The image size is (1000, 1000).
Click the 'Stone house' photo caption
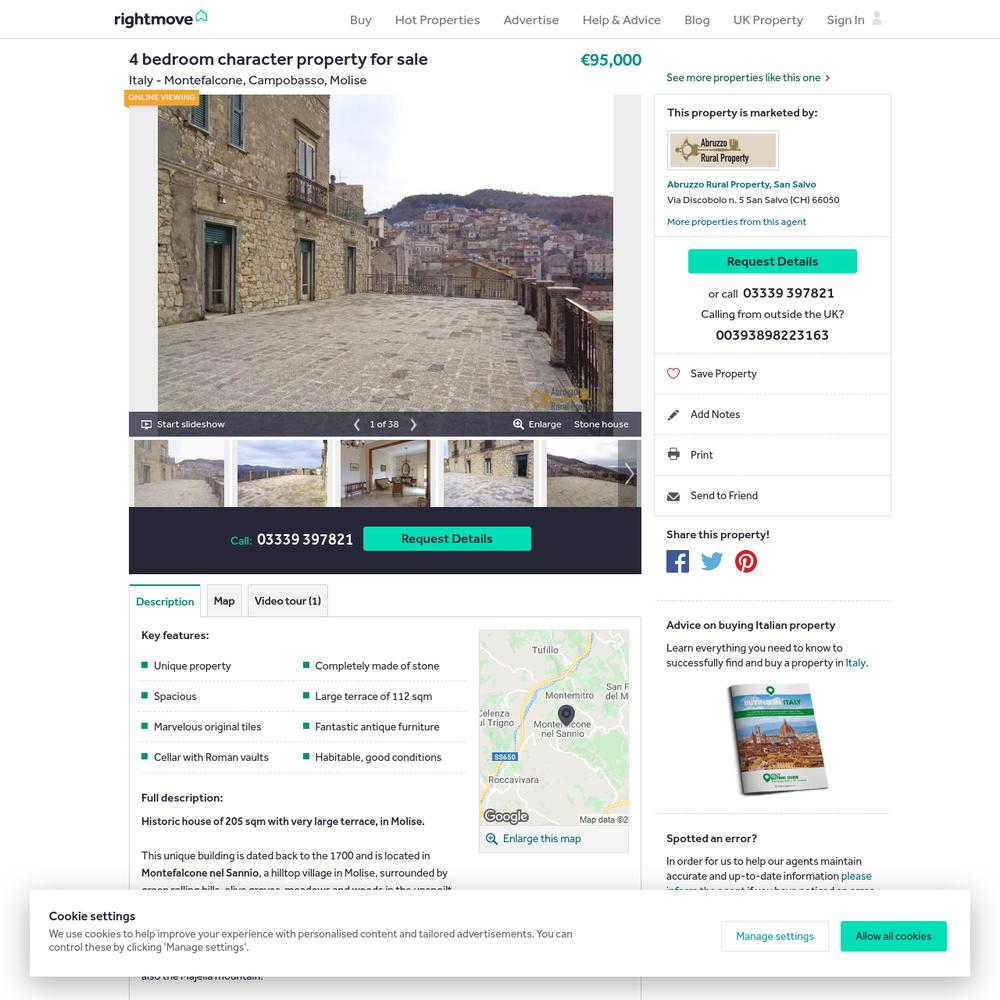601,425
